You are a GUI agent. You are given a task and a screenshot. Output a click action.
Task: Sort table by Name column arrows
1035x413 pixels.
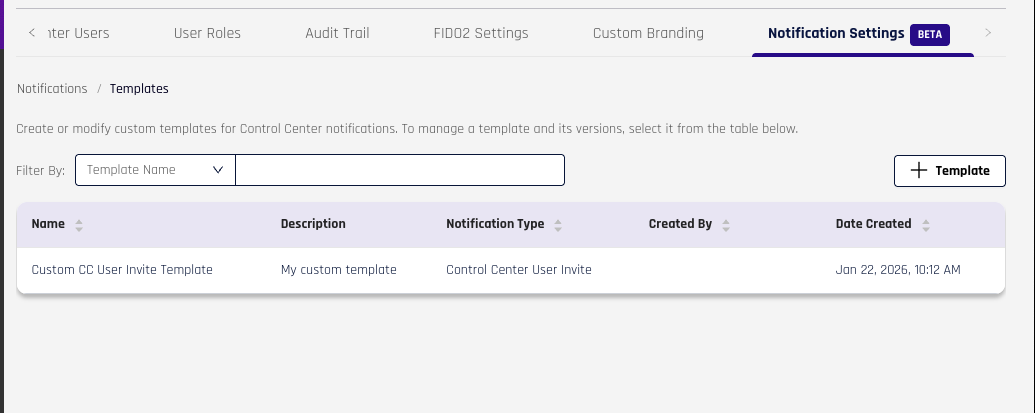[x=79, y=225]
